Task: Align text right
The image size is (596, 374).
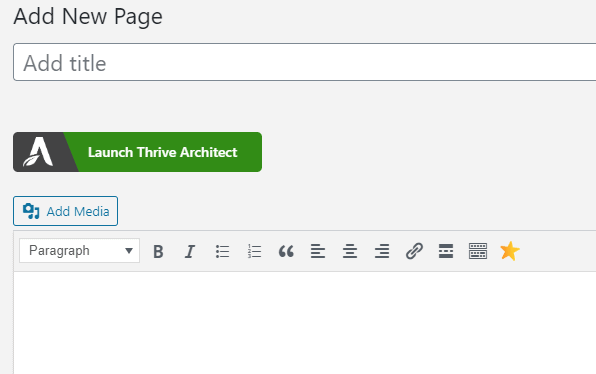Action: 382,251
